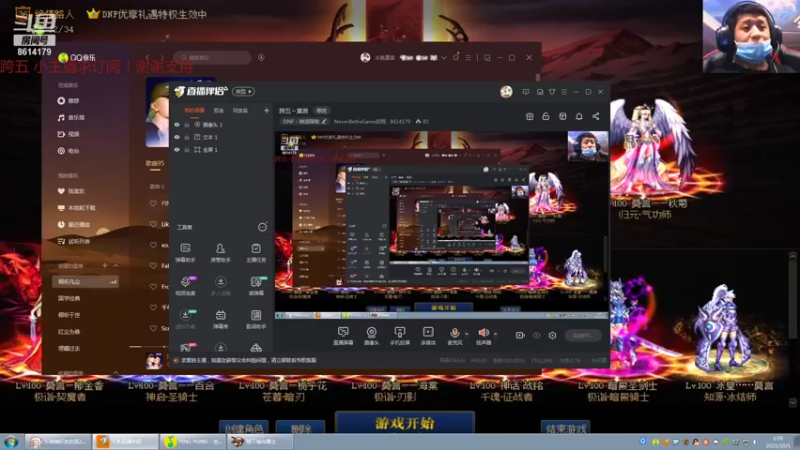Switch to third scene tab in 直播伴侣
The height and width of the screenshot is (450, 800).
point(240,110)
